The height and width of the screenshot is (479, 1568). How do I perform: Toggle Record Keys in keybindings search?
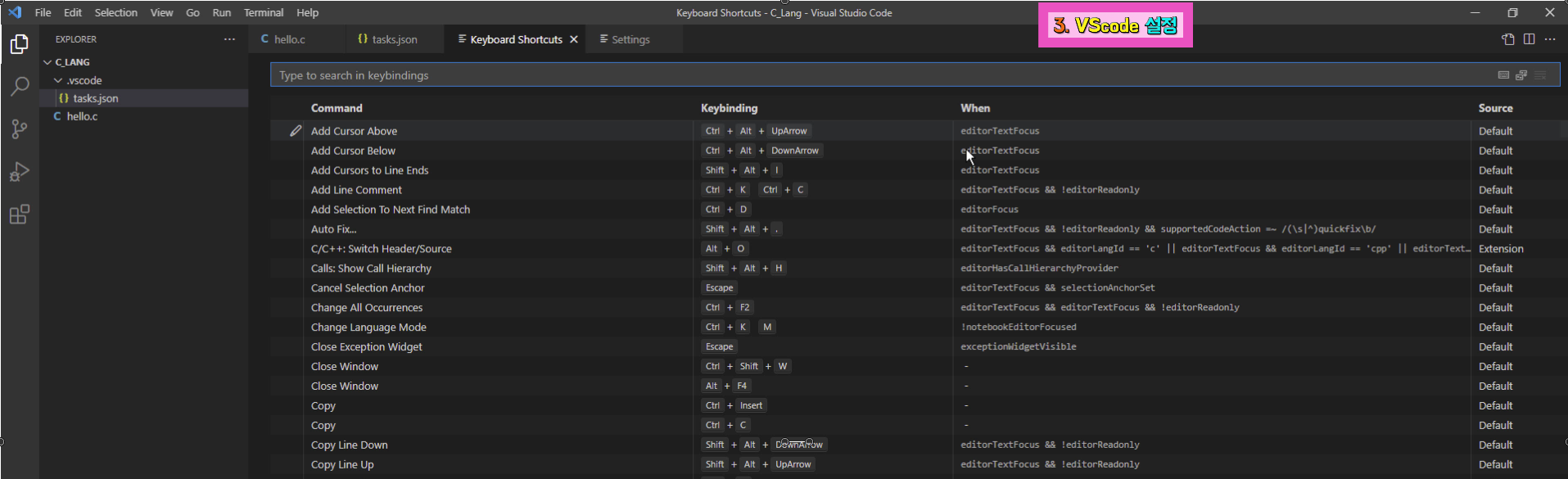(1503, 75)
